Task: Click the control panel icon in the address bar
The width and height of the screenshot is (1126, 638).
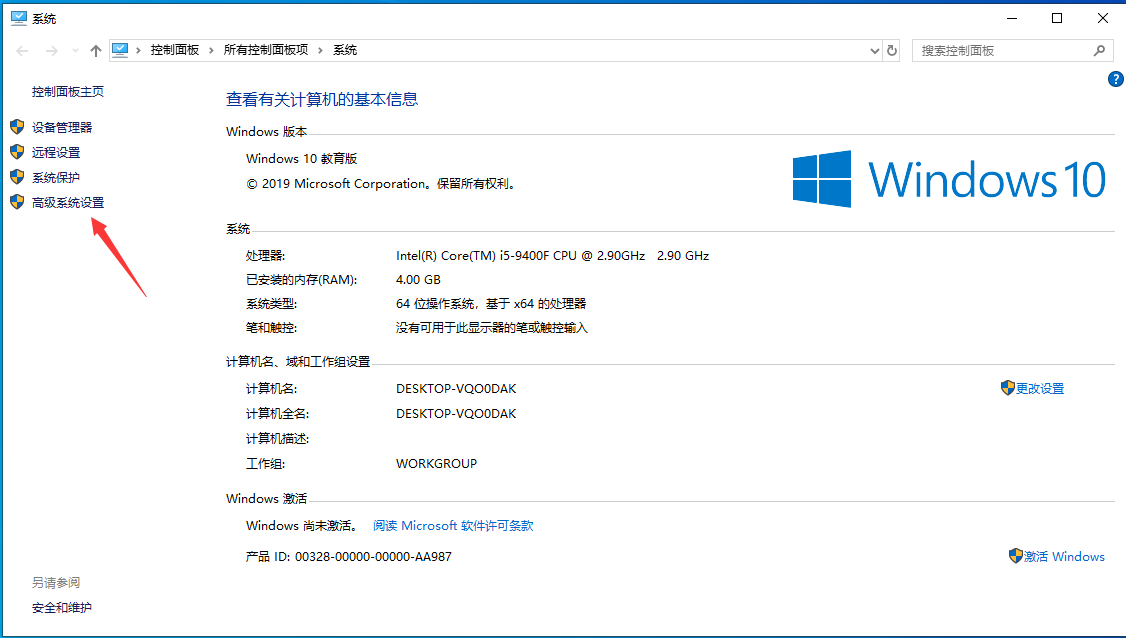Action: [x=120, y=49]
